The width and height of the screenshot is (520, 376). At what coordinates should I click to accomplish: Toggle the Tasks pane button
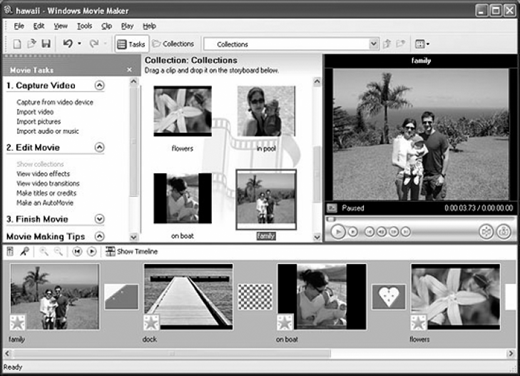(x=132, y=44)
